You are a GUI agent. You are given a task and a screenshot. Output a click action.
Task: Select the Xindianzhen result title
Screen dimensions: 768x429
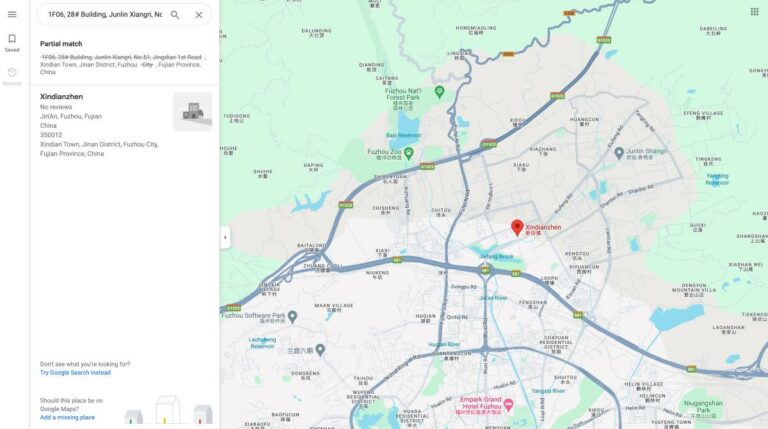pos(61,97)
